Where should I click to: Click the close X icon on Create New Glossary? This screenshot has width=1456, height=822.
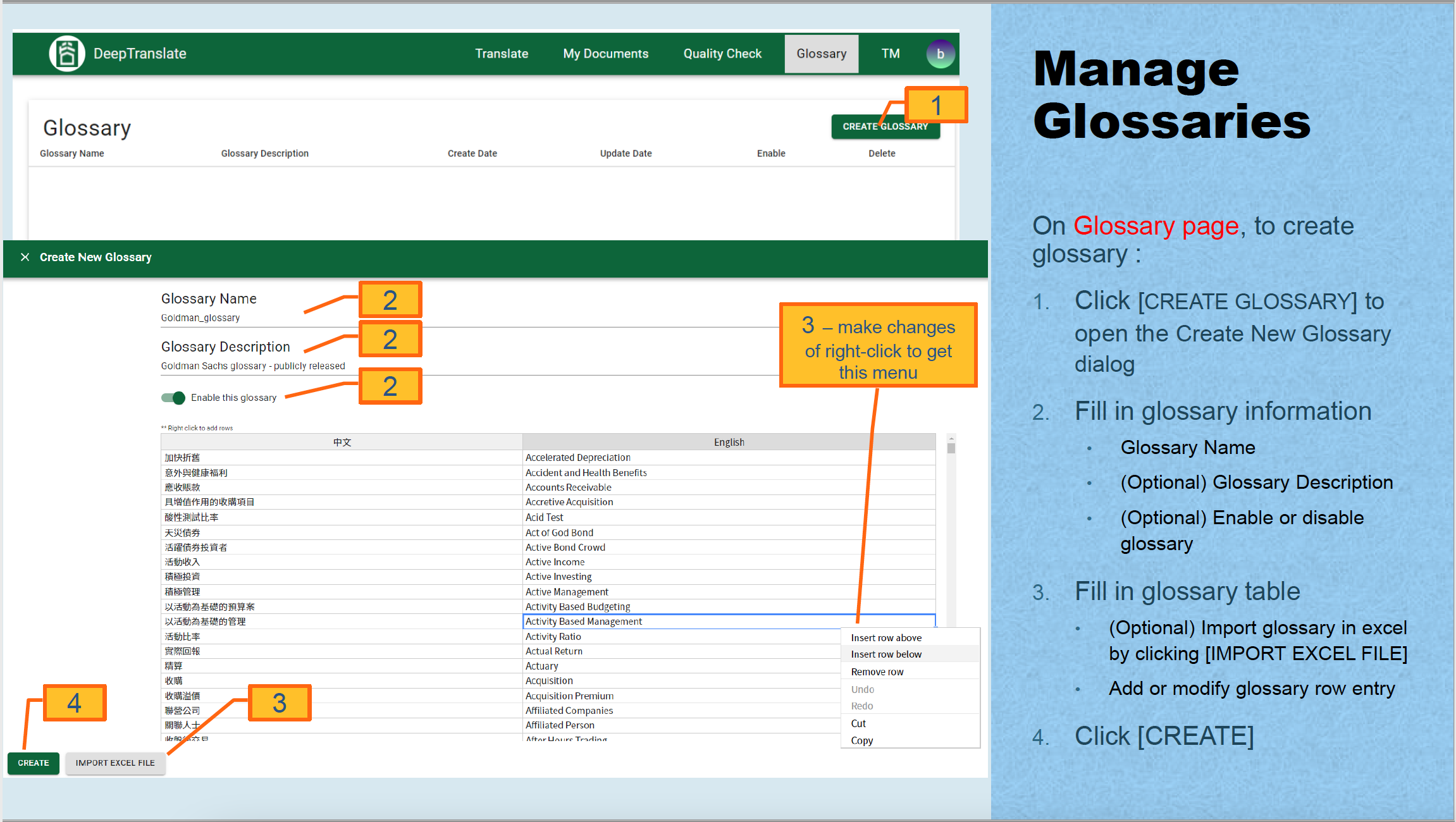click(24, 258)
